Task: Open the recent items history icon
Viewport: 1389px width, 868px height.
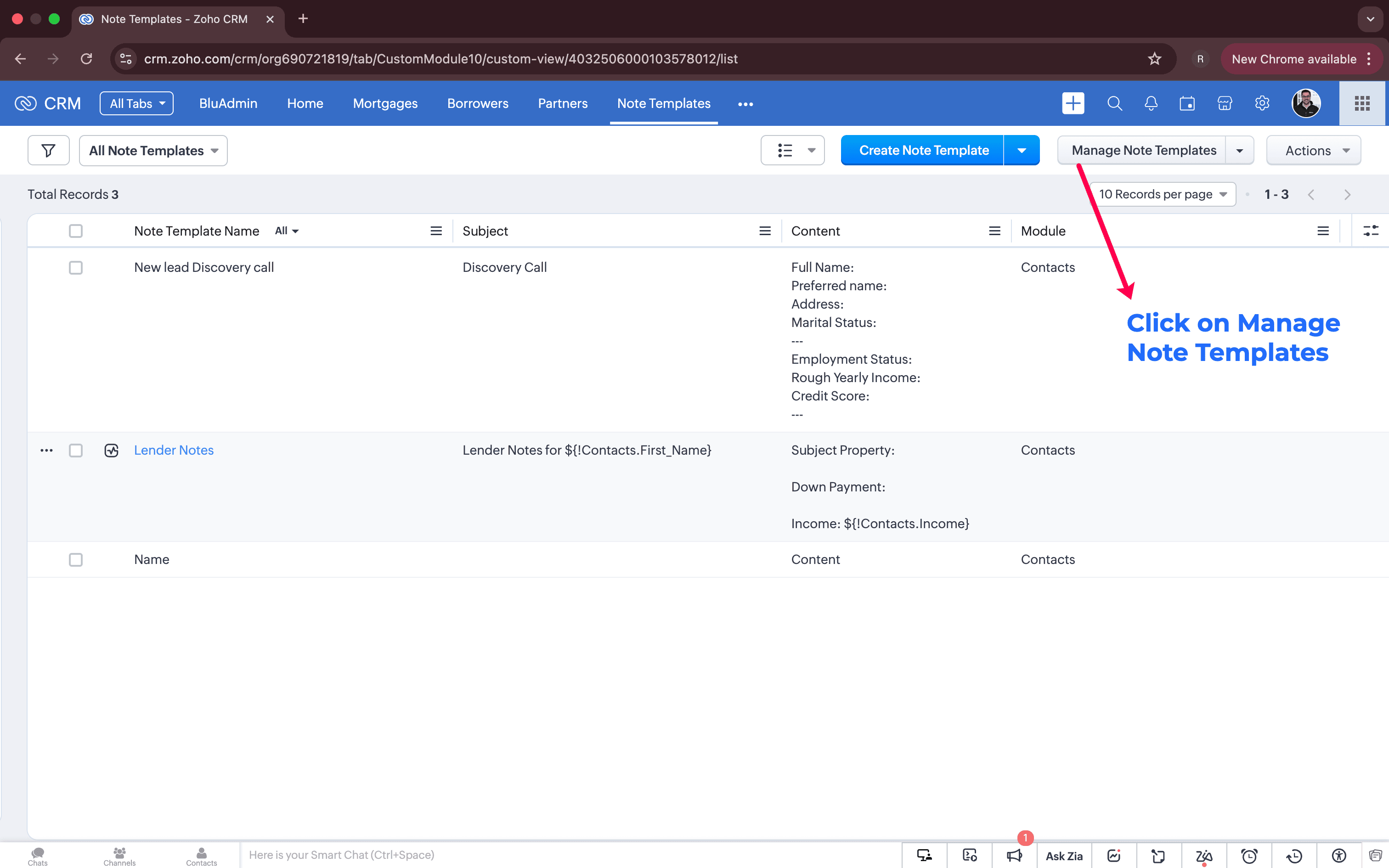Action: click(1294, 855)
